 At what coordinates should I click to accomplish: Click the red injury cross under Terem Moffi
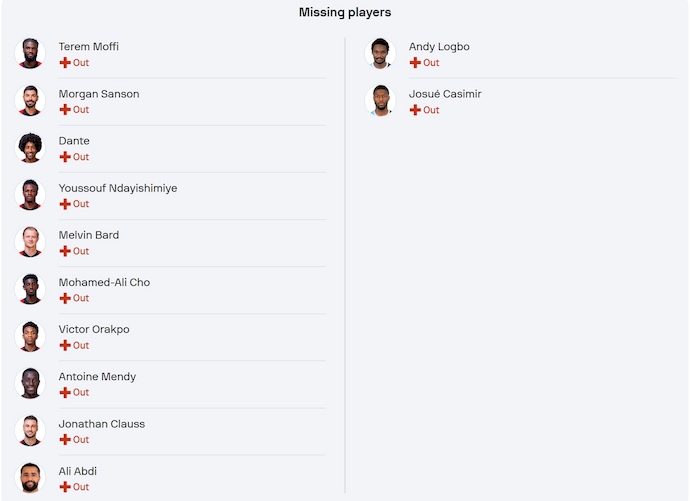click(x=65, y=63)
